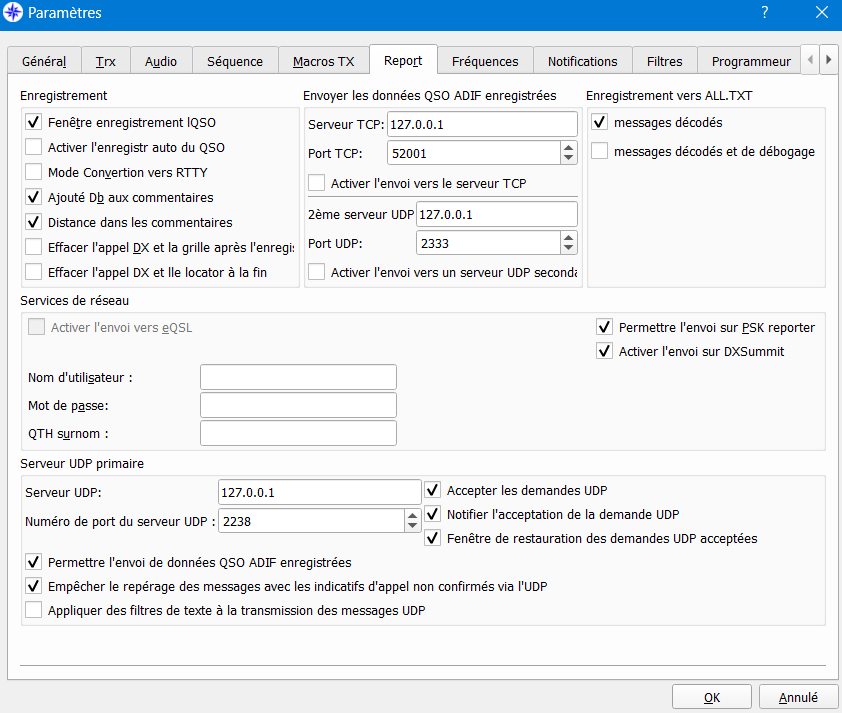The image size is (842, 713).
Task: Click the app icon in the title bar
Action: [13, 12]
